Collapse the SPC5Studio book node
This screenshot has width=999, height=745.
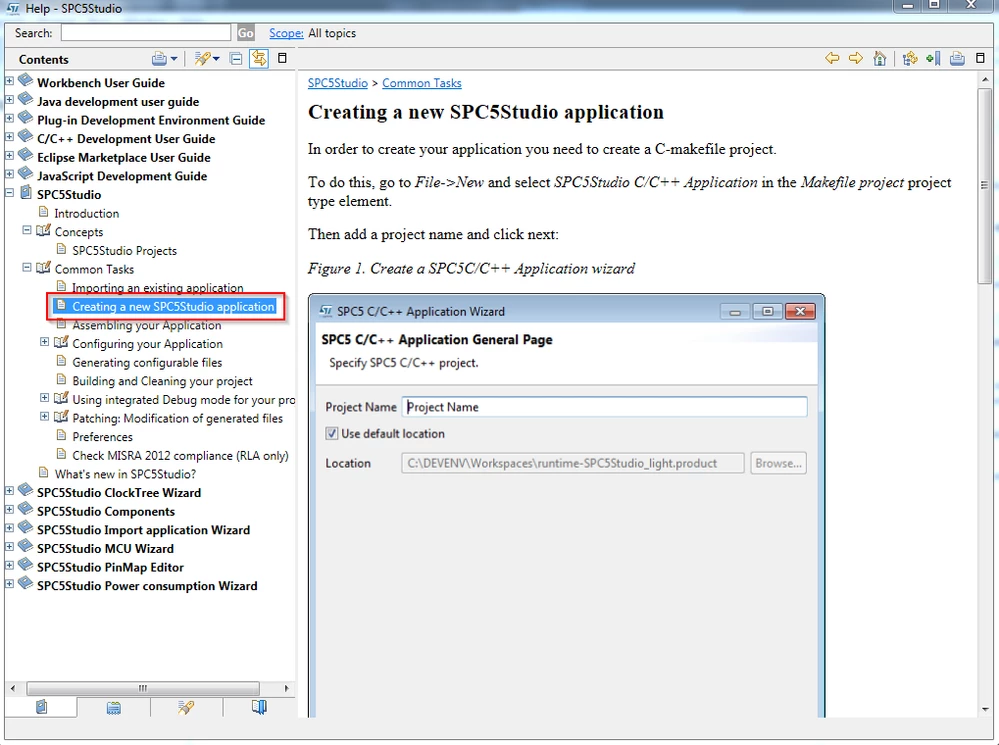click(x=10, y=192)
